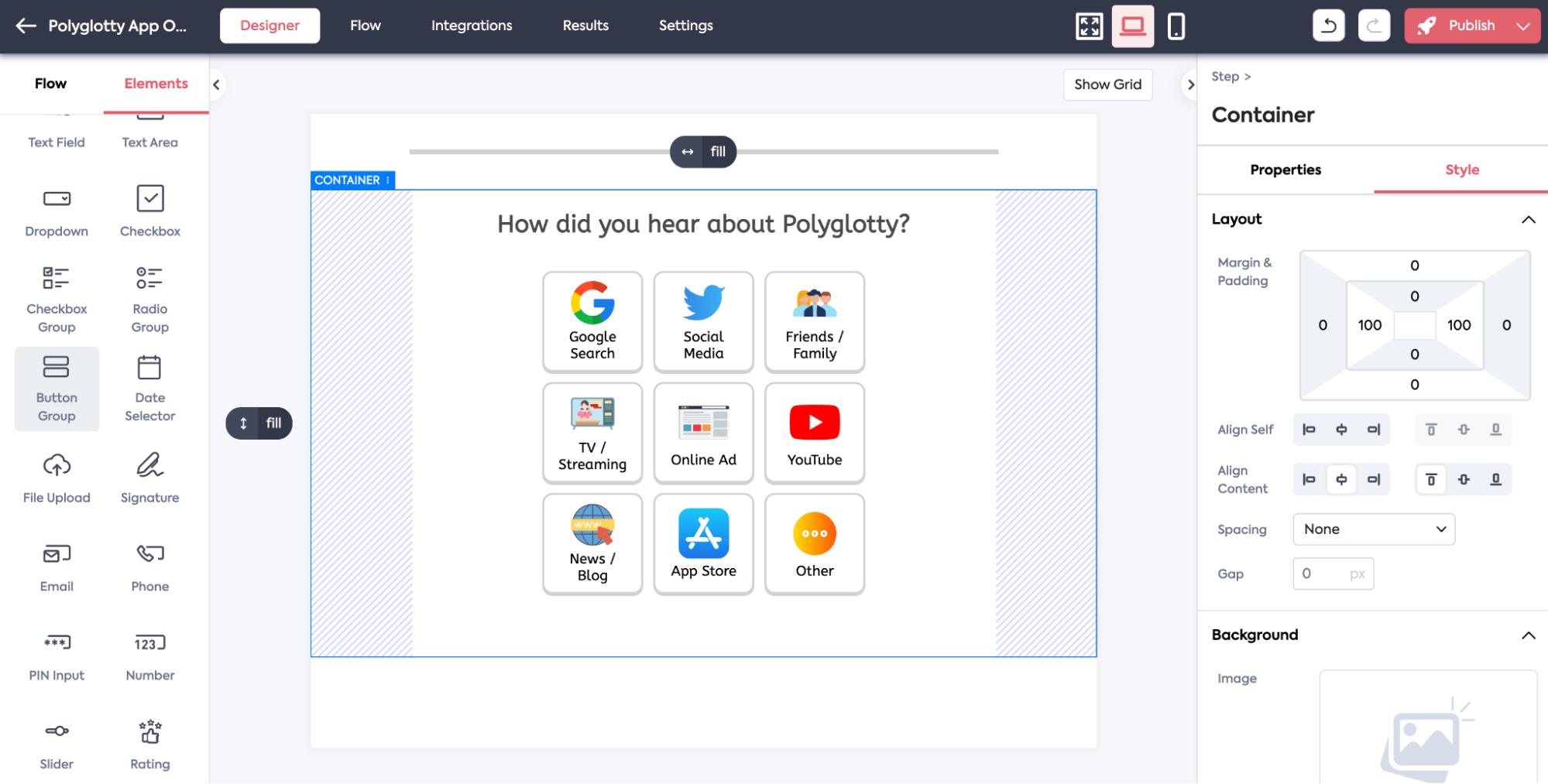Open the Properties tab

point(1285,170)
